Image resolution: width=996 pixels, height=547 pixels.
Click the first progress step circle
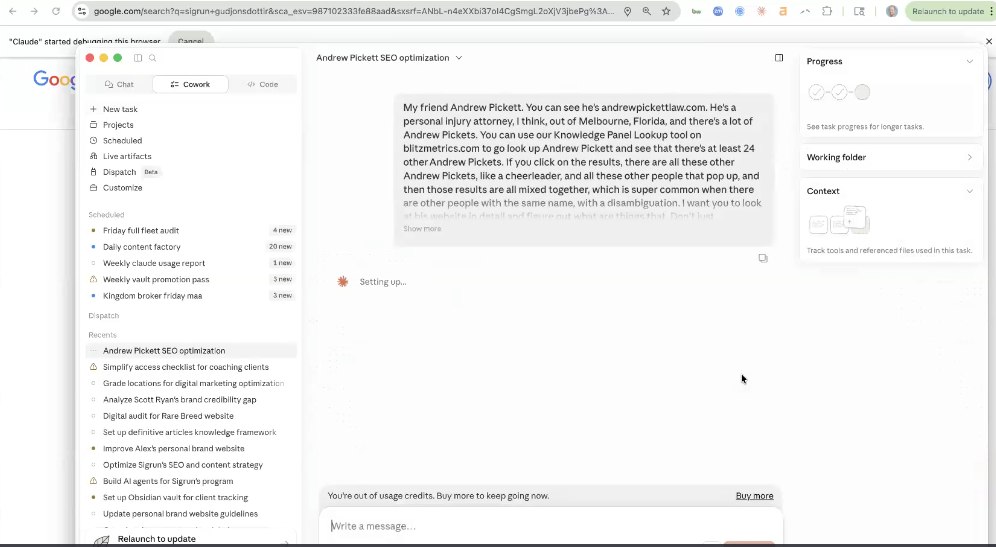816,93
